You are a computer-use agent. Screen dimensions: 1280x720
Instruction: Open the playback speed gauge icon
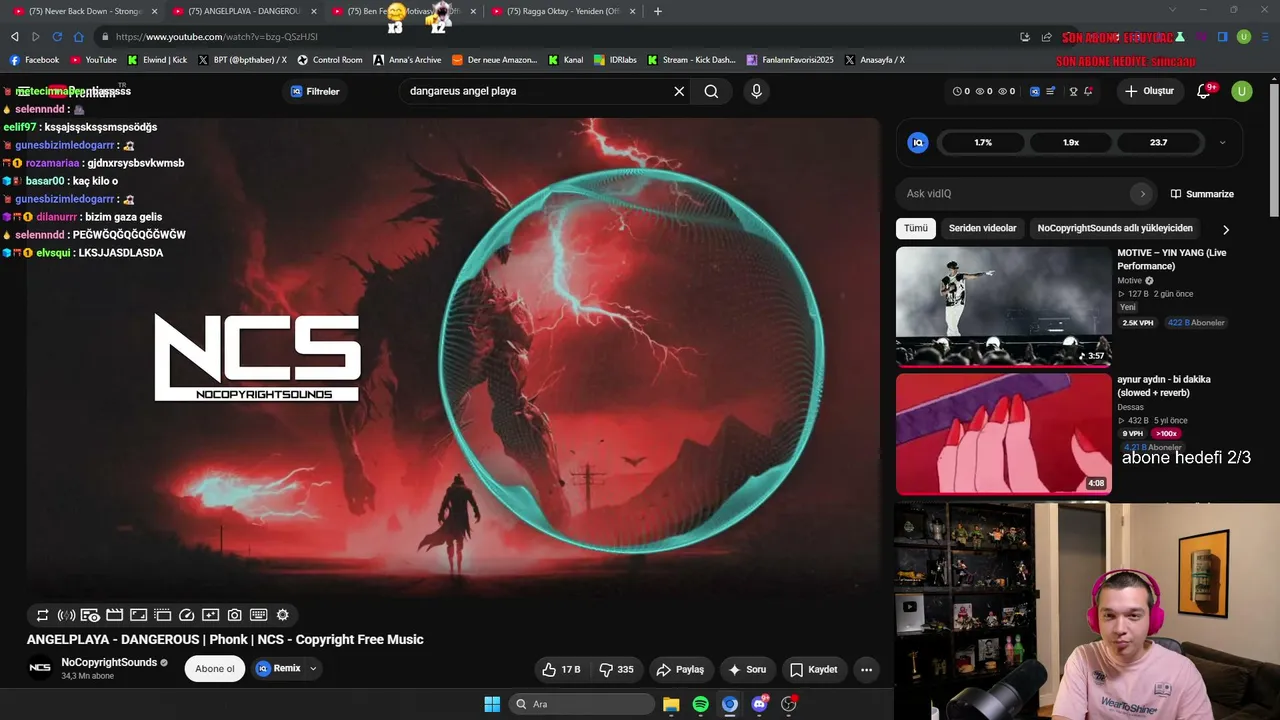(x=186, y=615)
